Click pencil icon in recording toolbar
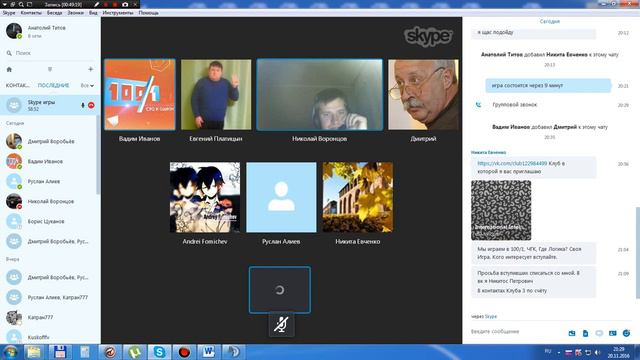 pyautogui.click(x=96, y=4)
